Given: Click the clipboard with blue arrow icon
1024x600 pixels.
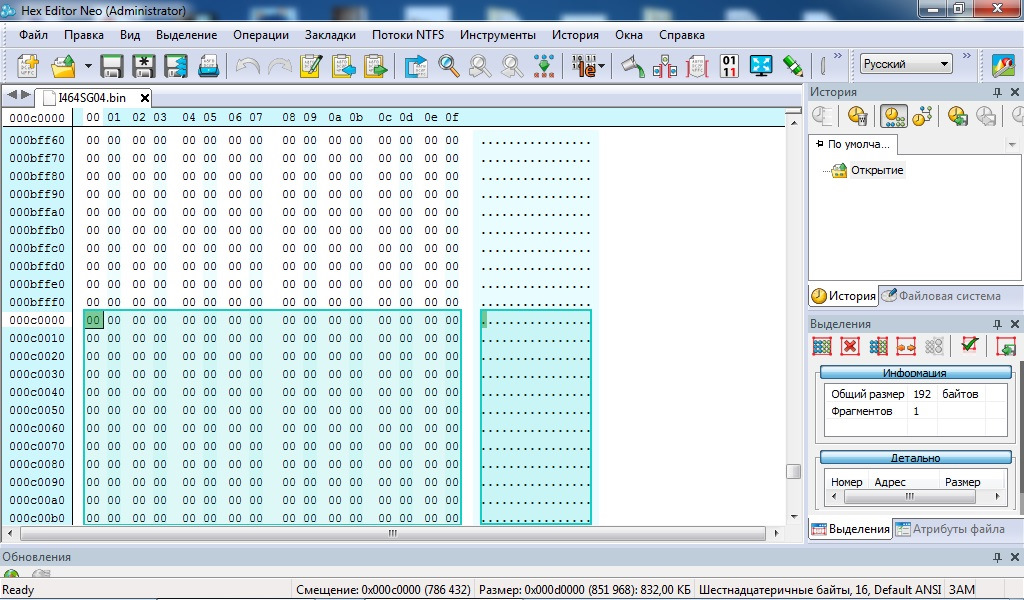Looking at the screenshot, I should (x=344, y=66).
